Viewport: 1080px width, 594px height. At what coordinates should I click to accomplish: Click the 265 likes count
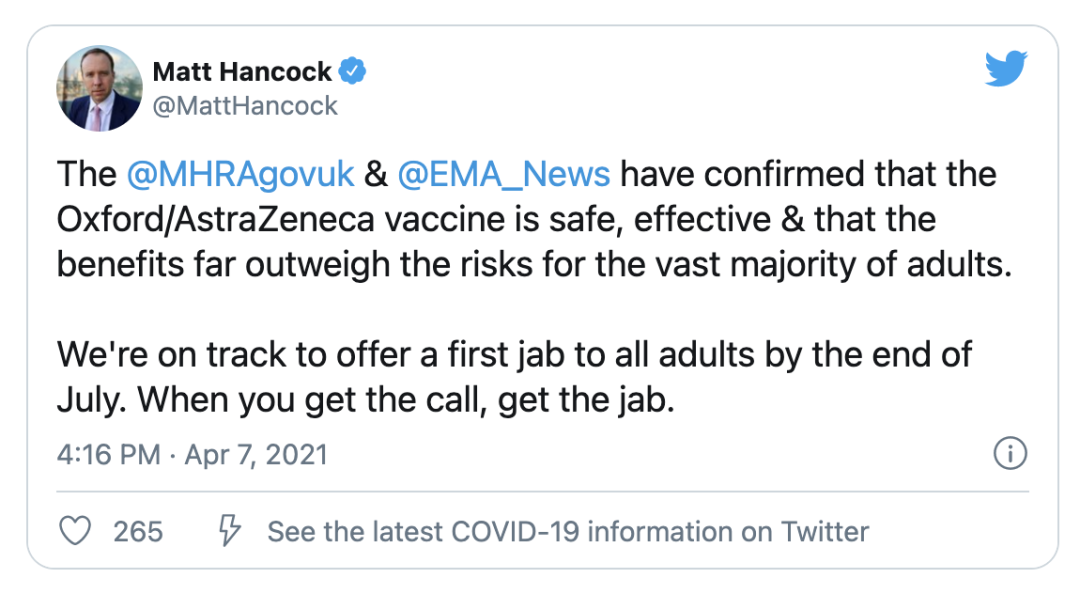138,532
